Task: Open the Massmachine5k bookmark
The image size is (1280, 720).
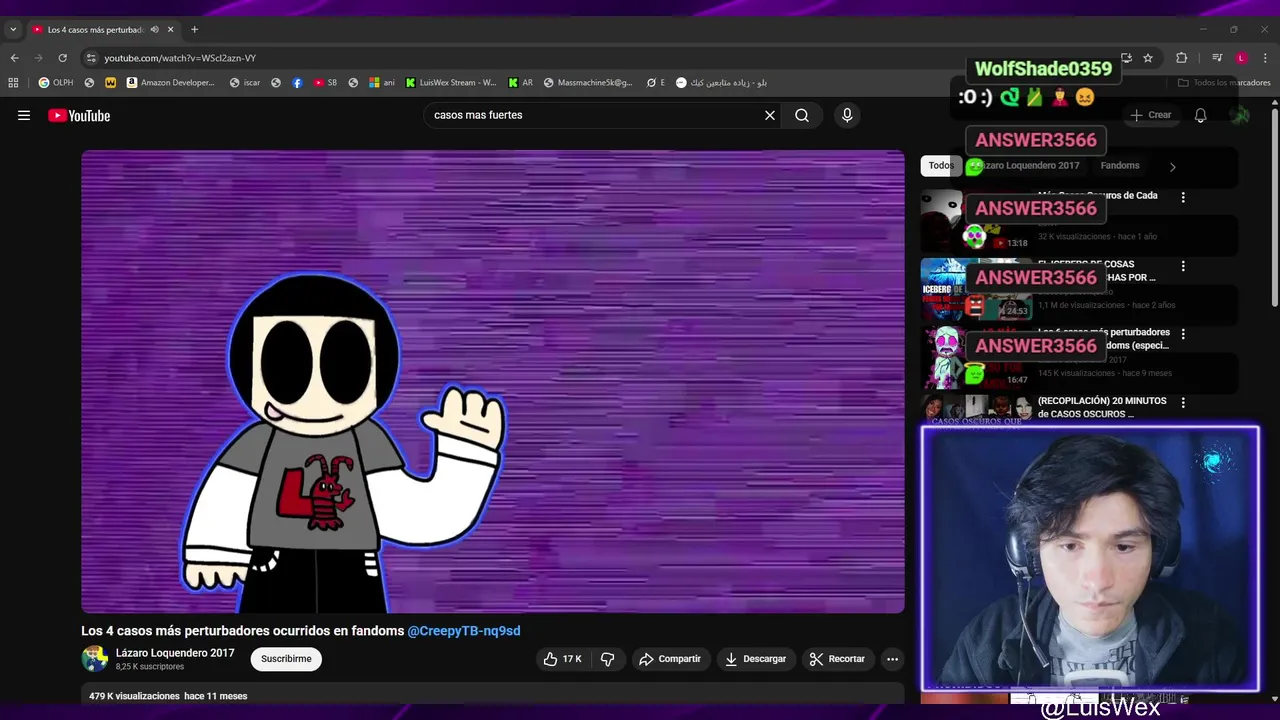Action: (x=589, y=83)
